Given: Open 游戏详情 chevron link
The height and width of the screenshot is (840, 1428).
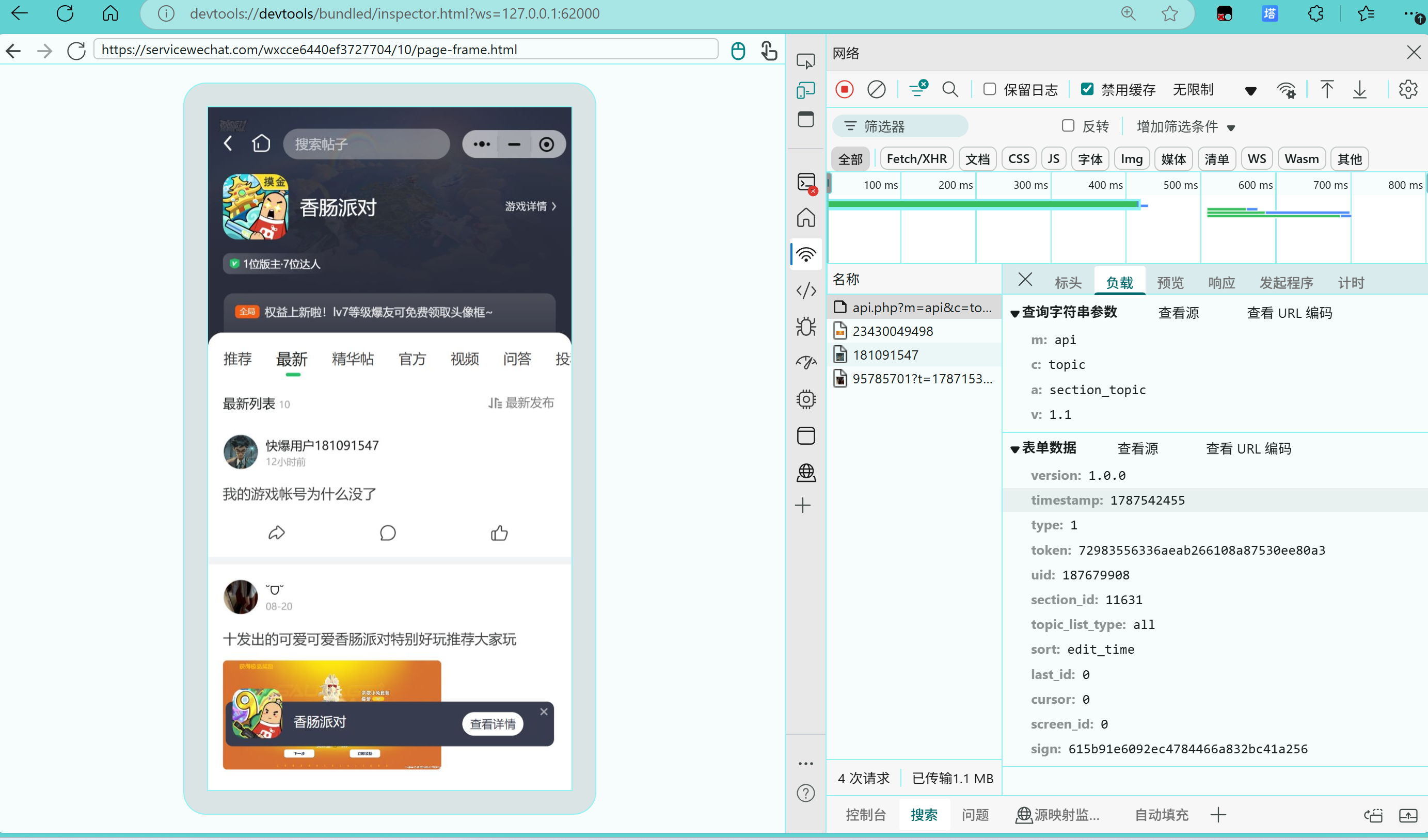Looking at the screenshot, I should click(531, 206).
